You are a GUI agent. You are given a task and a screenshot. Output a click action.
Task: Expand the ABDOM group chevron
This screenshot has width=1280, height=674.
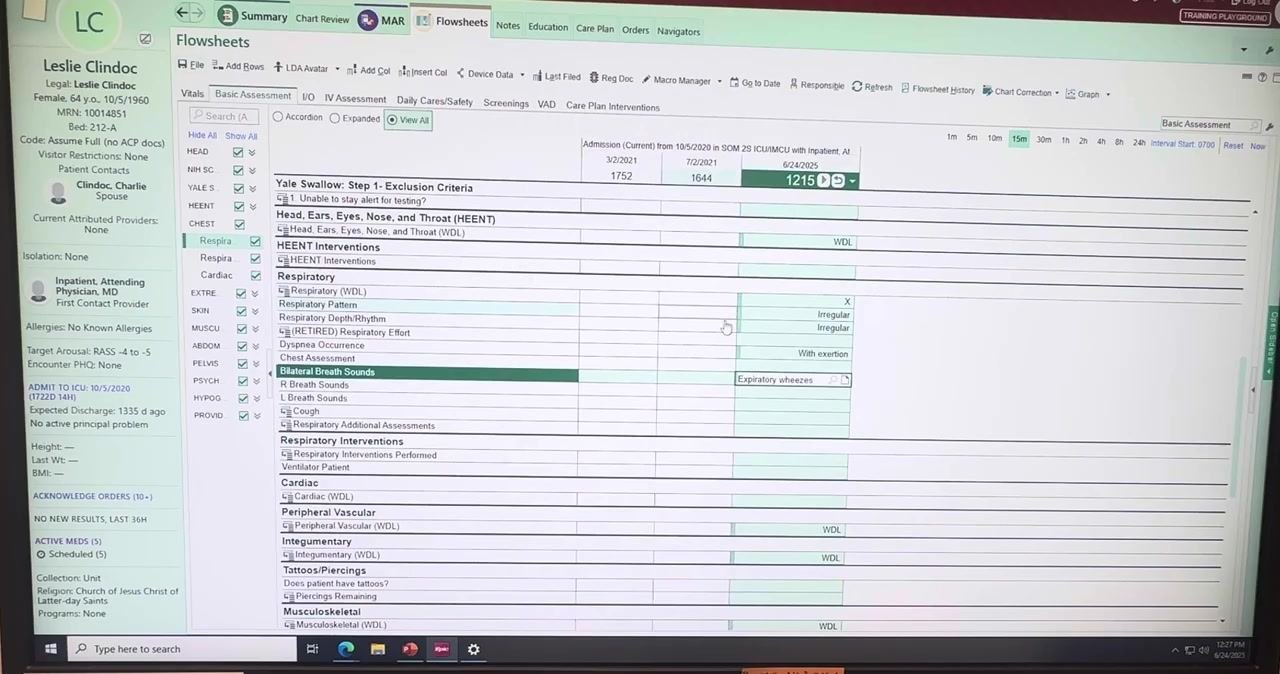[256, 346]
